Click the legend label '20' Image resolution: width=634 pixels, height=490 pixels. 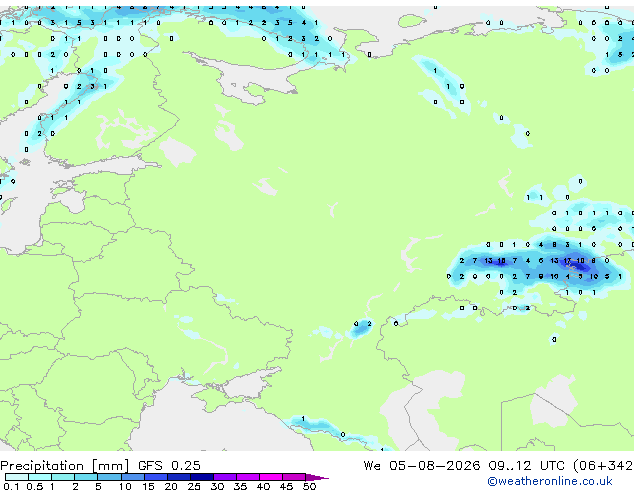pyautogui.click(x=171, y=486)
